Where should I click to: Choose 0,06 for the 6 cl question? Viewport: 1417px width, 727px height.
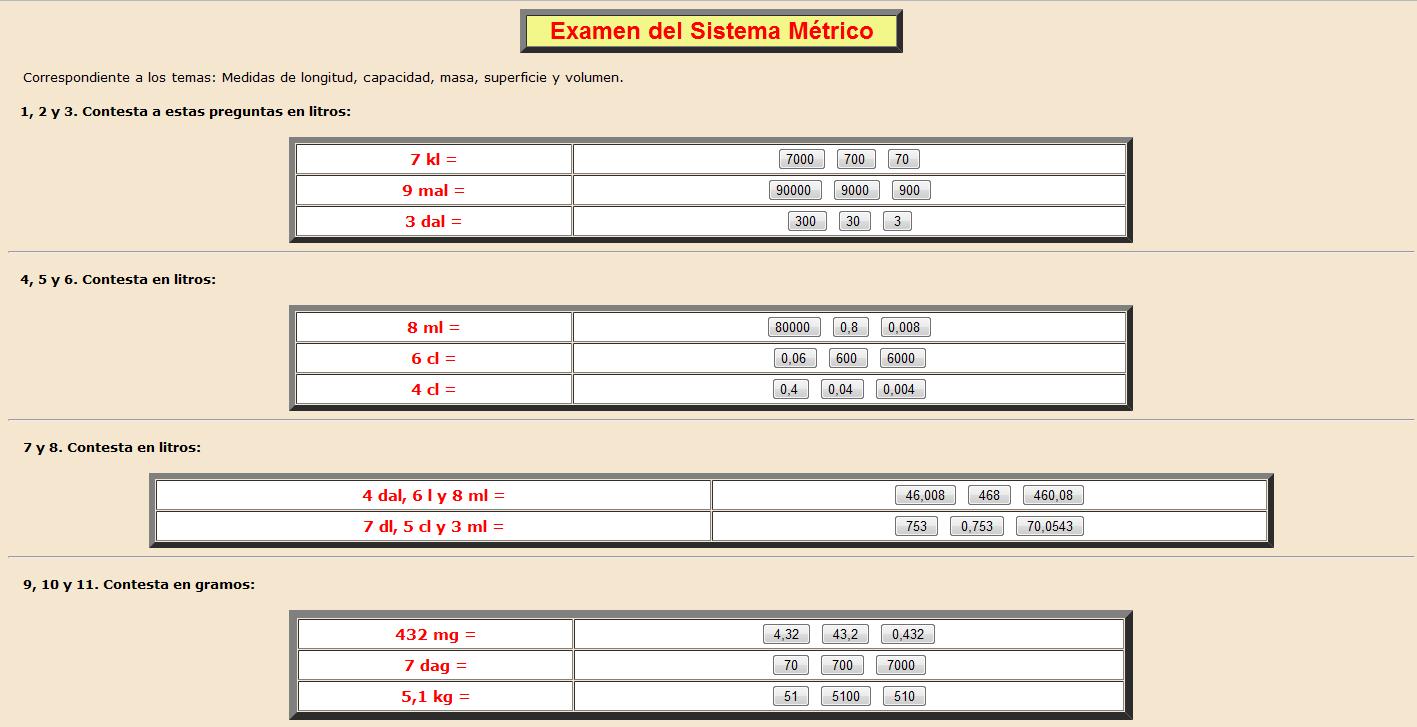point(795,358)
